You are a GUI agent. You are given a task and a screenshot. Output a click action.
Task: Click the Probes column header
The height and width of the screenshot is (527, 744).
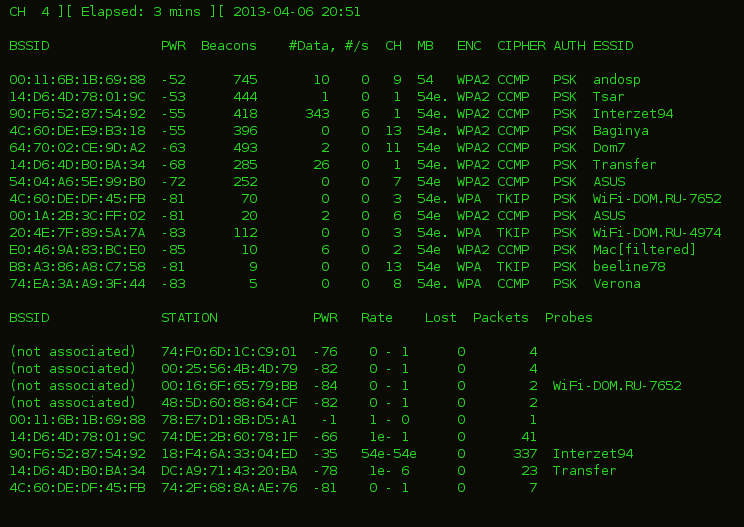569,318
